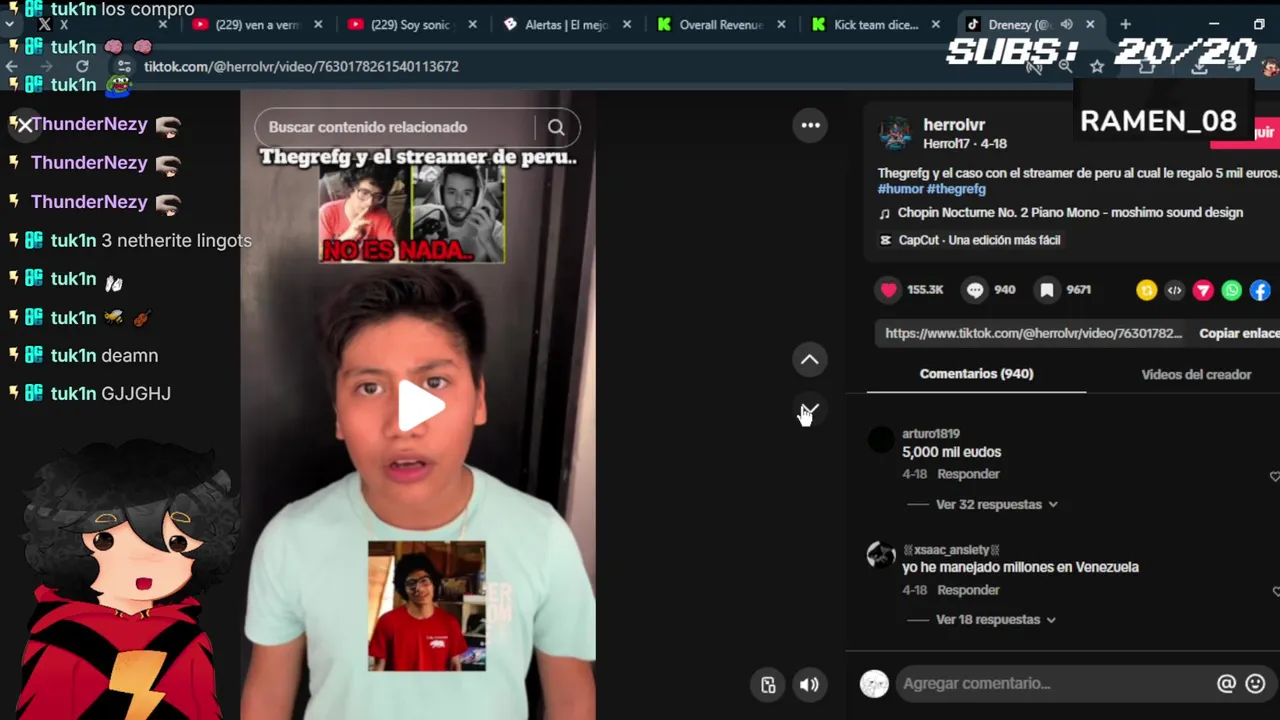Click the search magnifier in TikTok search
Image resolution: width=1280 pixels, height=720 pixels.
click(x=556, y=127)
